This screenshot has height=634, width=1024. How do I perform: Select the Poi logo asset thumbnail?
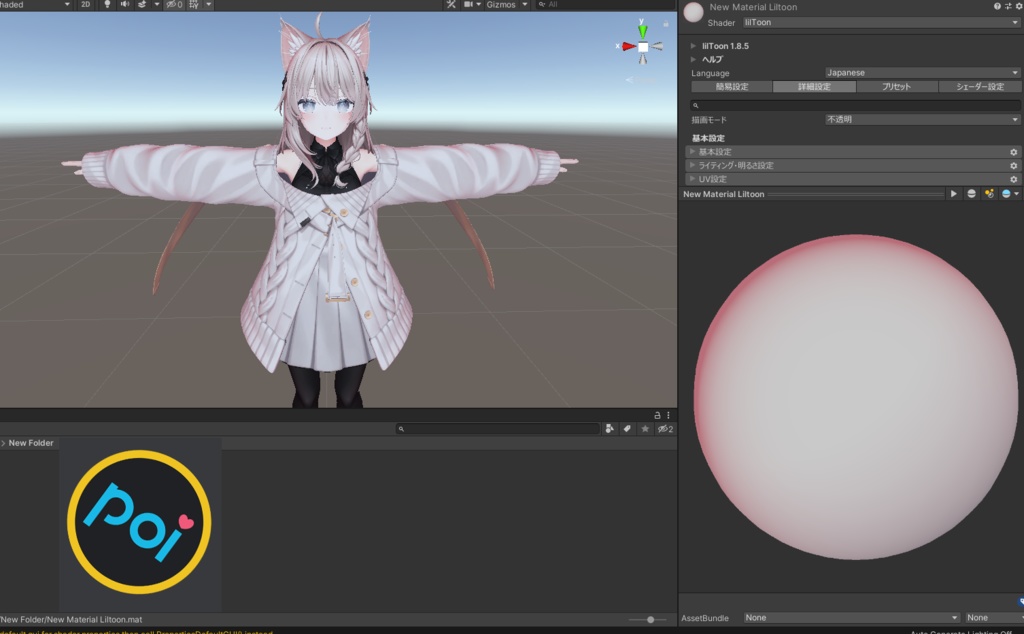click(139, 522)
